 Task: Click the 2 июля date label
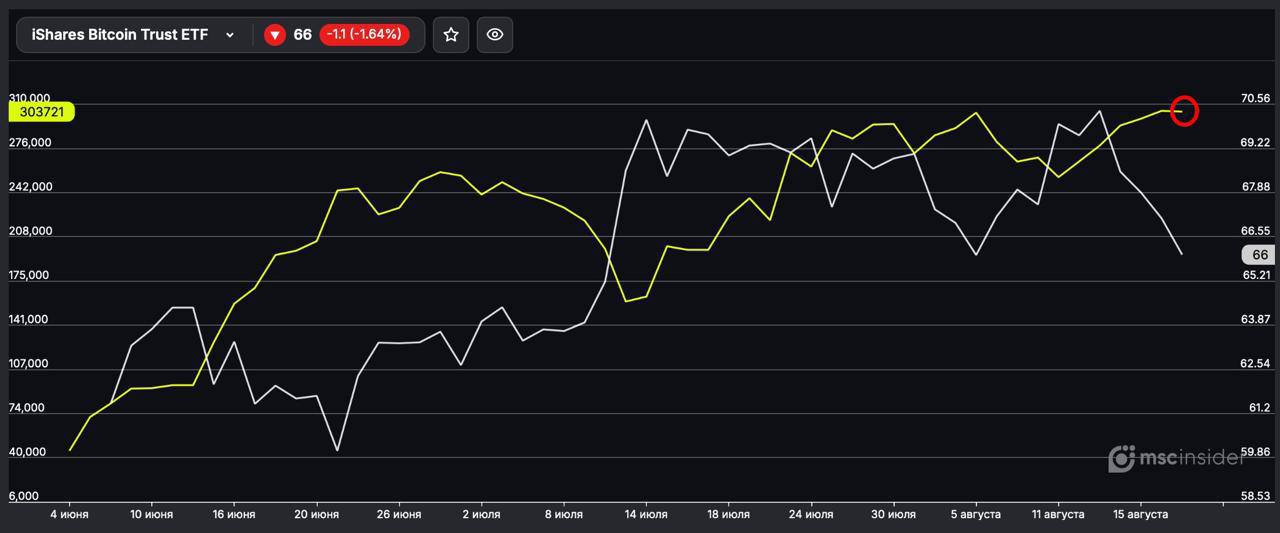point(482,514)
